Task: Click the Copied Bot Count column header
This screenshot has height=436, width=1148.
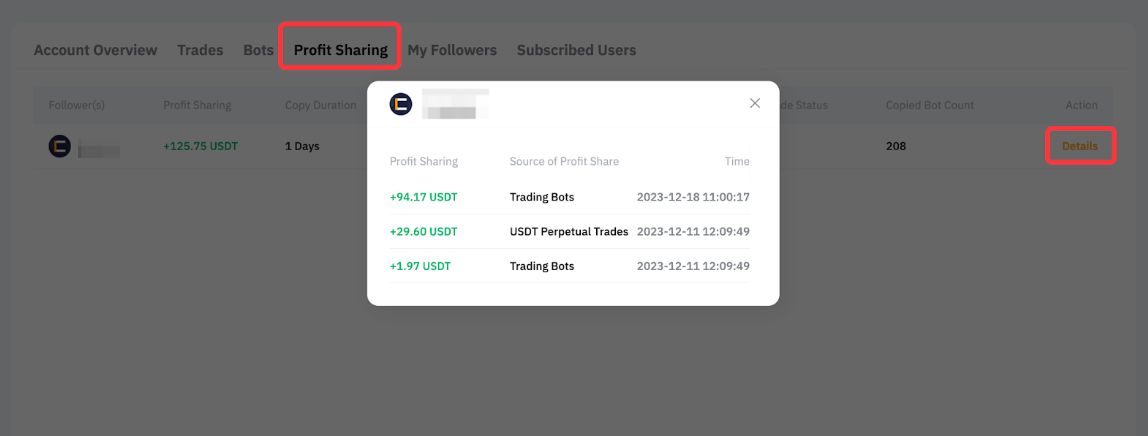Action: (930, 105)
